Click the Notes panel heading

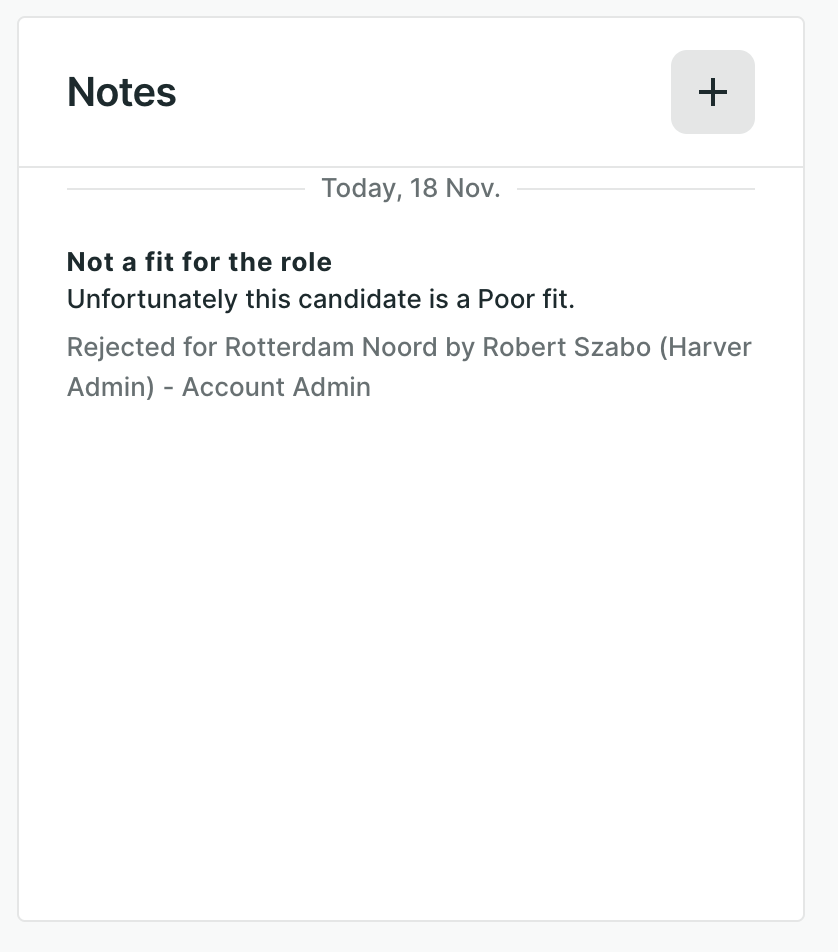[x=122, y=92]
